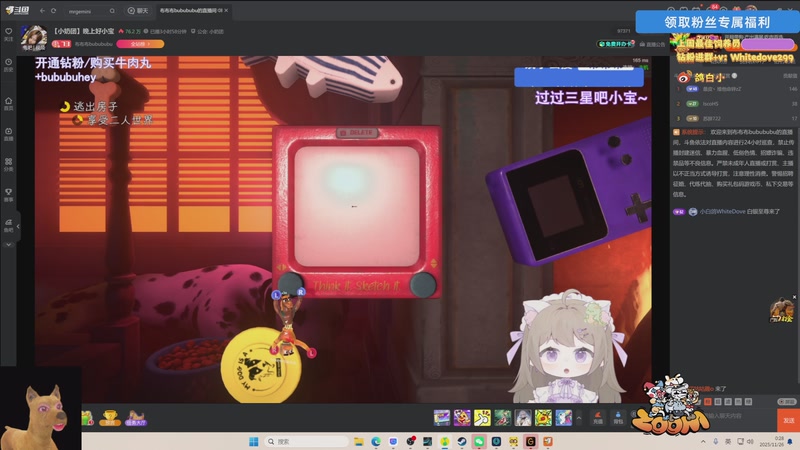
Task: Open WeChat from the taskbar
Action: 479,441
